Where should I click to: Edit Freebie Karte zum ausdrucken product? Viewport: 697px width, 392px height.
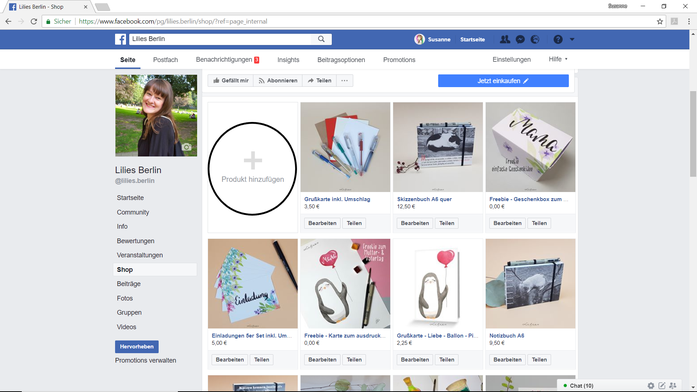[x=322, y=360]
